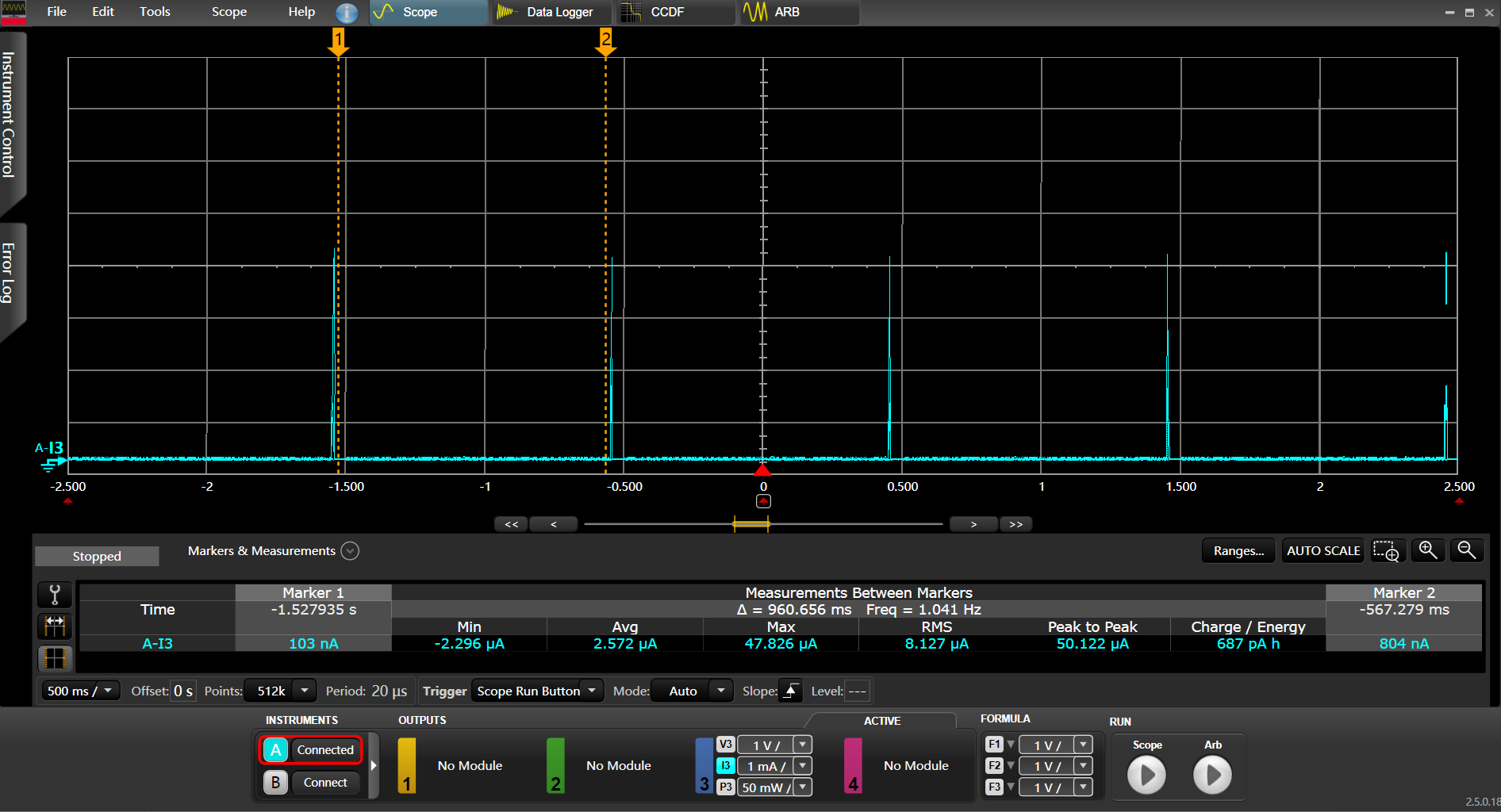Viewport: 1501px width, 812px height.
Task: Click the trigger position reset icon below zero
Action: pyautogui.click(x=763, y=501)
